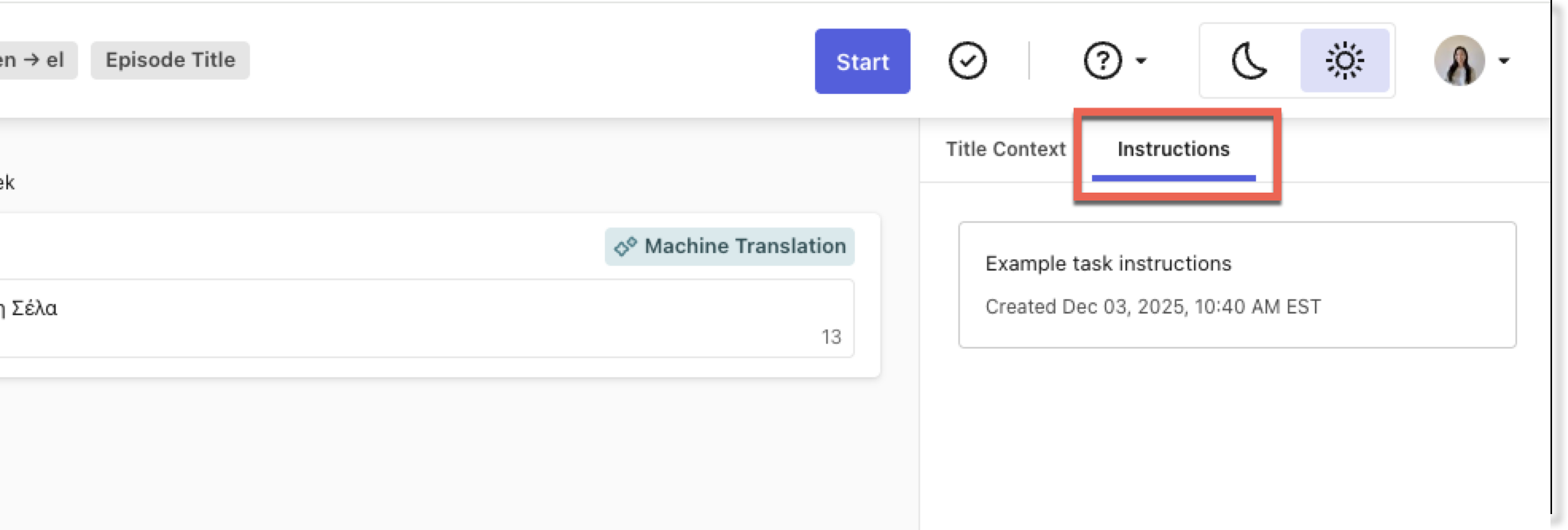Click the user profile avatar
1568x530 pixels.
(x=1459, y=60)
